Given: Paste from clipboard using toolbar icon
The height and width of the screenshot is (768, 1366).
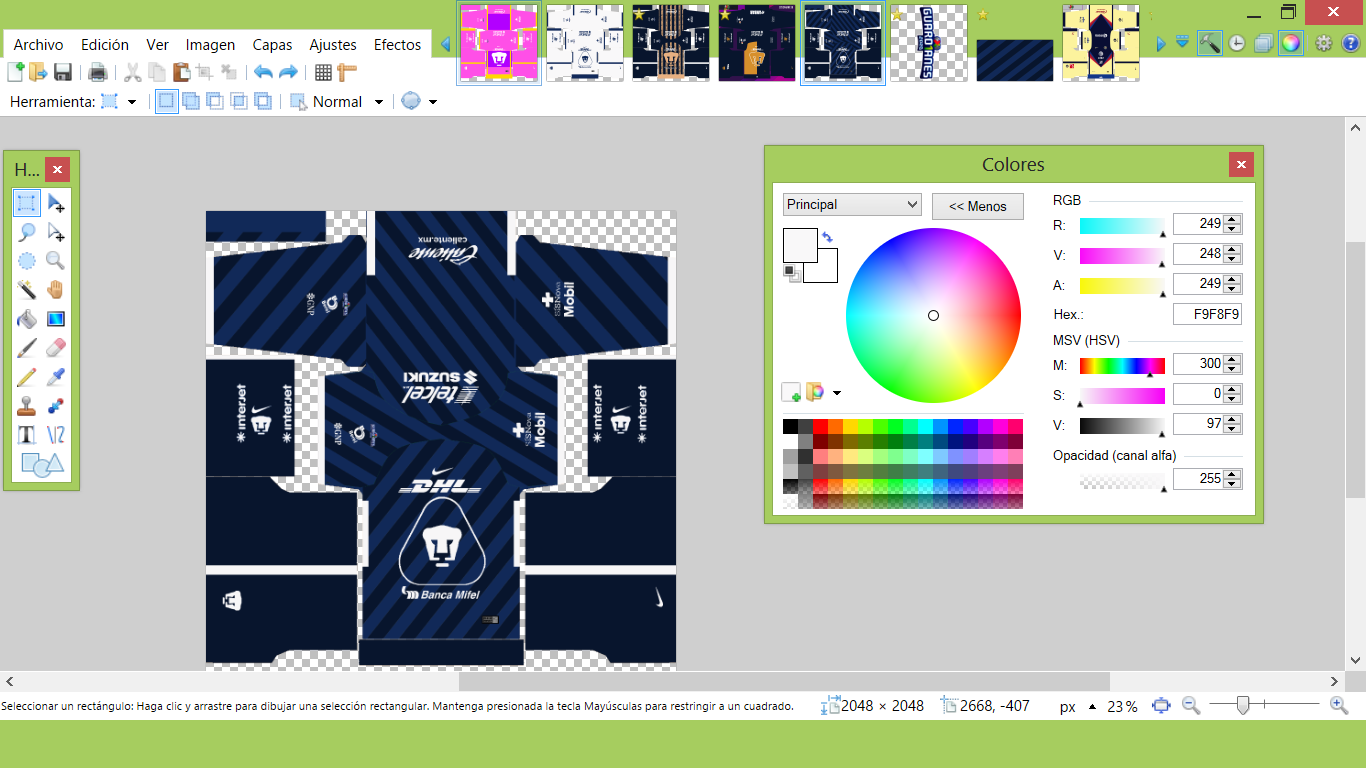Looking at the screenshot, I should pyautogui.click(x=181, y=72).
